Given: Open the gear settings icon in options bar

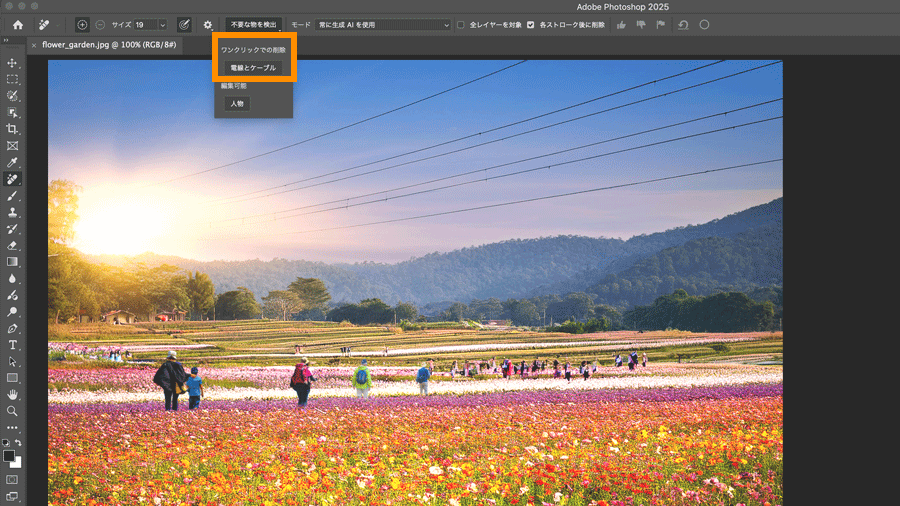Looking at the screenshot, I should pyautogui.click(x=208, y=25).
